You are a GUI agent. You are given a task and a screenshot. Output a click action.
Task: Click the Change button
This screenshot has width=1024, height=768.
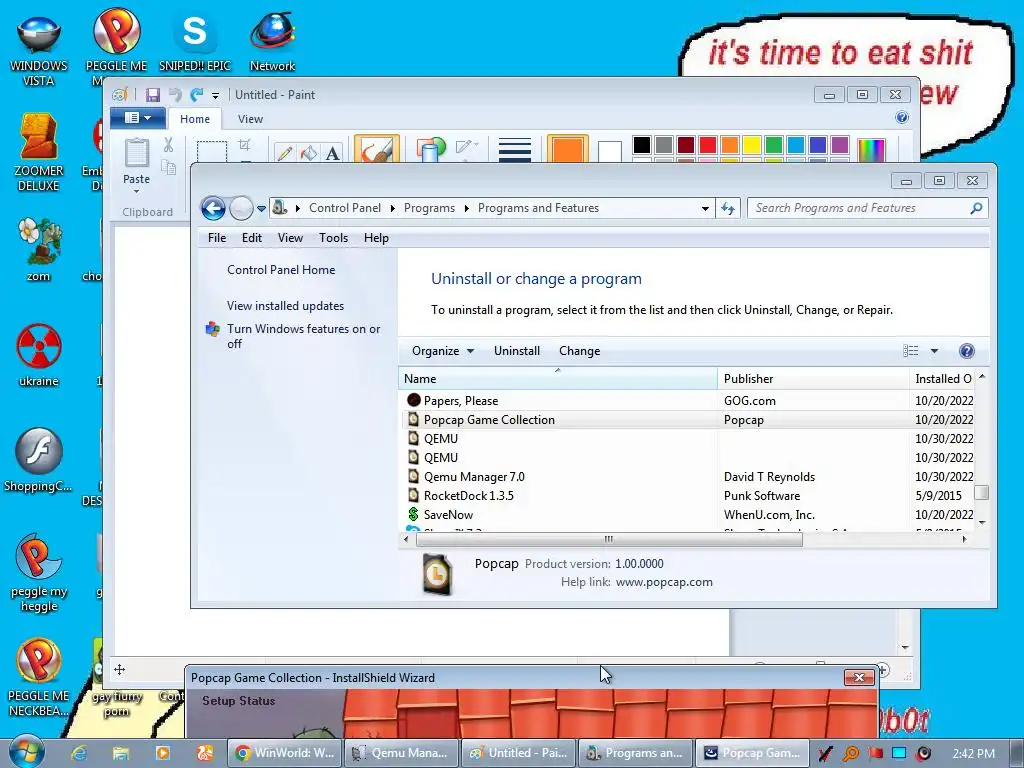(579, 351)
